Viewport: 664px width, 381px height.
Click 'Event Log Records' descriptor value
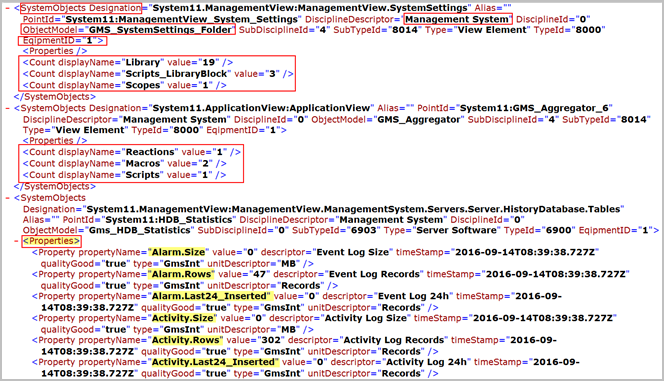coord(374,274)
